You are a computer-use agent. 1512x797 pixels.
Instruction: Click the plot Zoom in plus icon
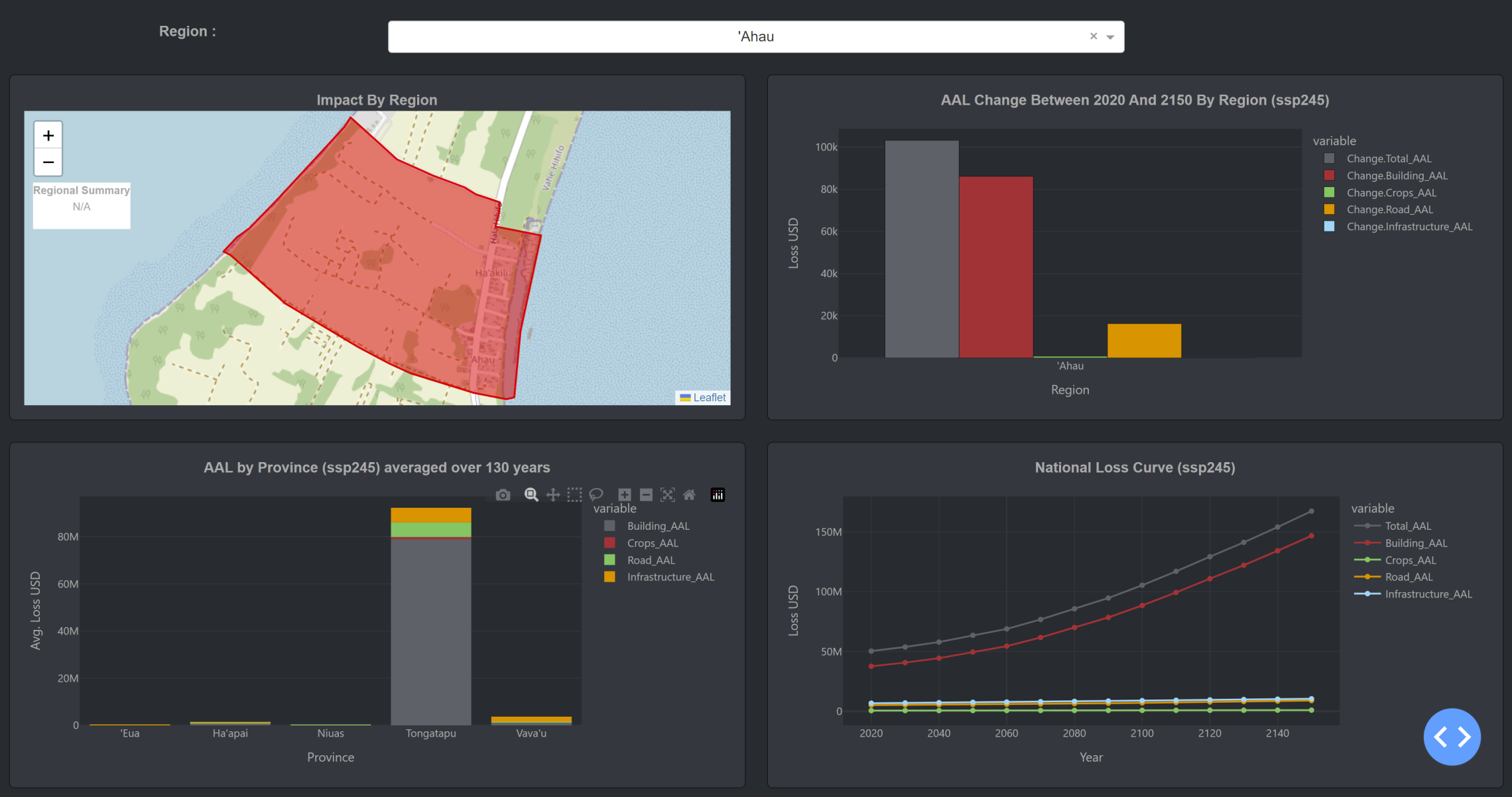coord(625,495)
